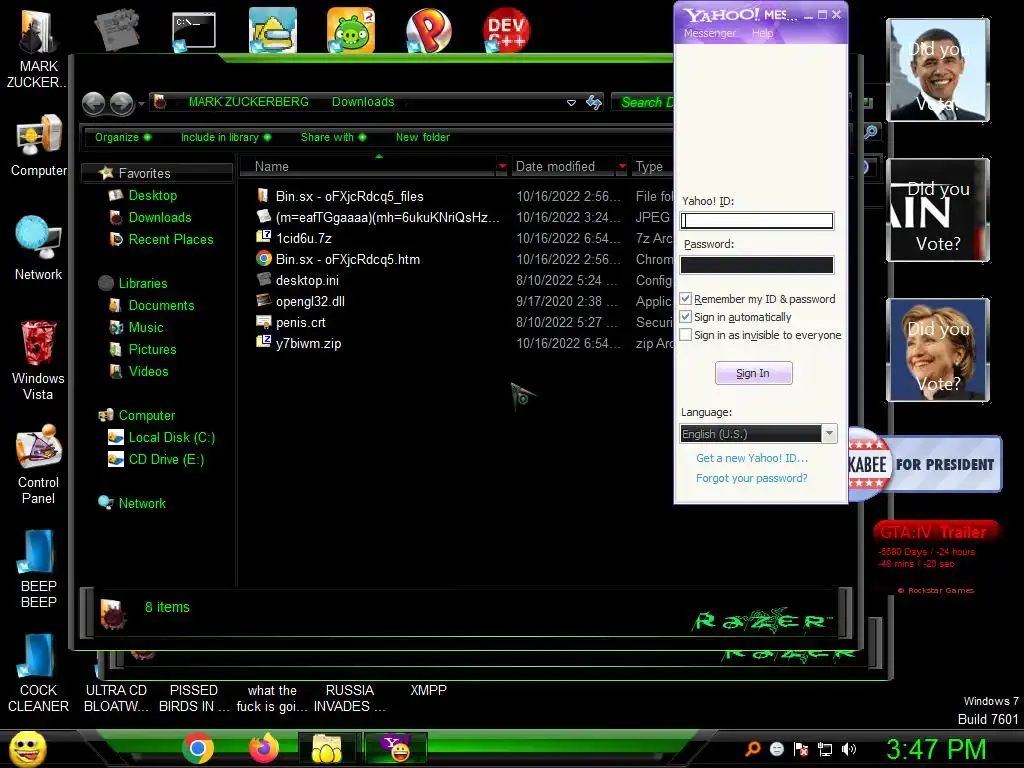The height and width of the screenshot is (768, 1024).
Task: Open the Computer desktop icon
Action: (39, 145)
